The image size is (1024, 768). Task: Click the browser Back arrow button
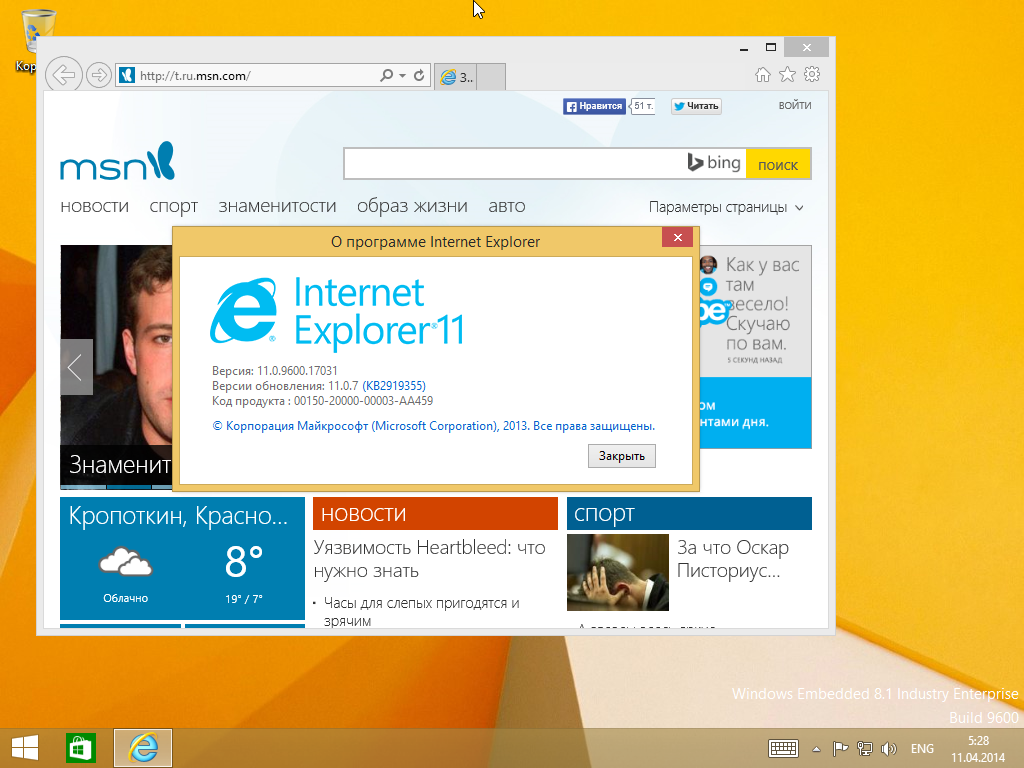(x=63, y=75)
